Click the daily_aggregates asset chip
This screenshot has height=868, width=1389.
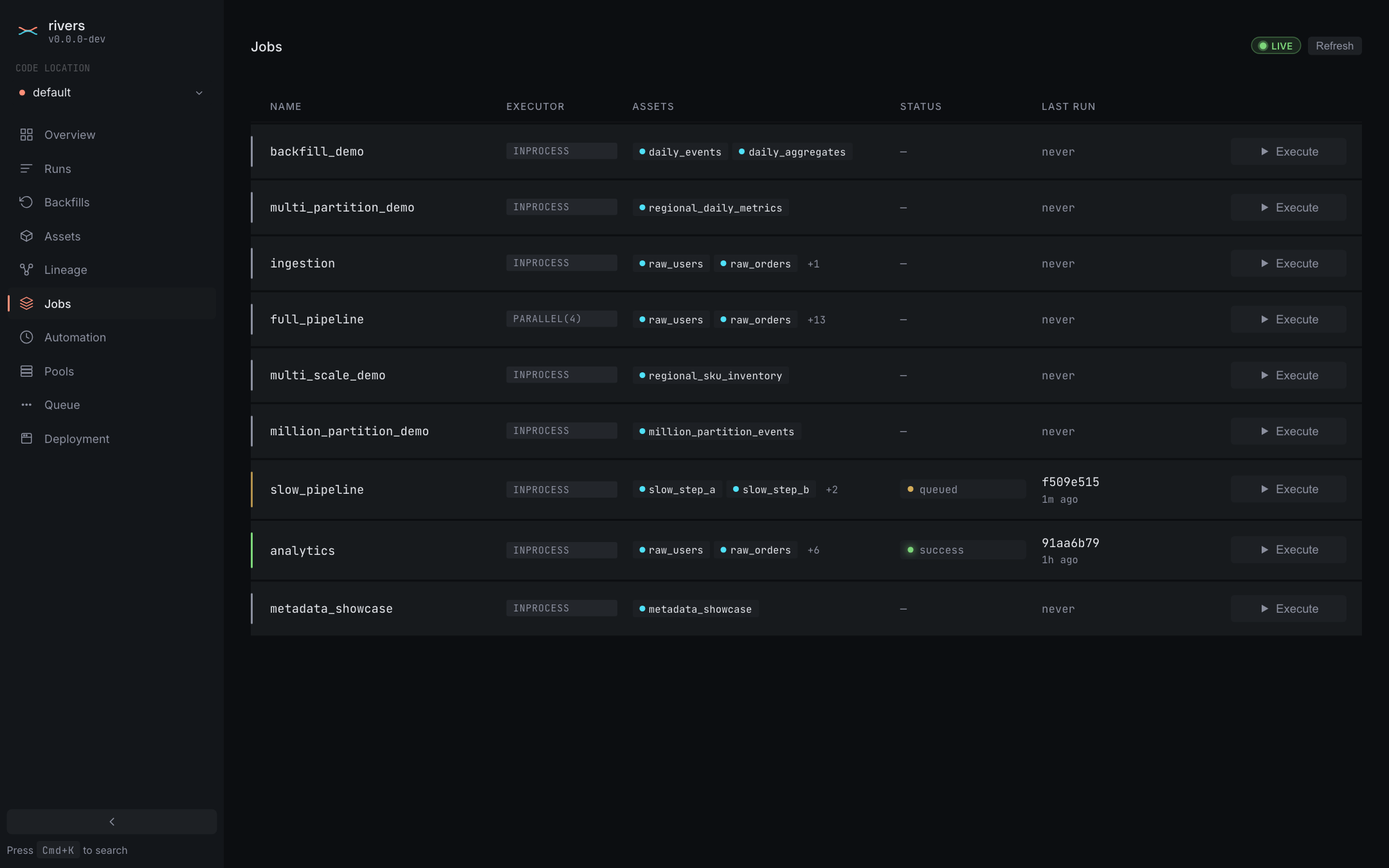coord(792,152)
